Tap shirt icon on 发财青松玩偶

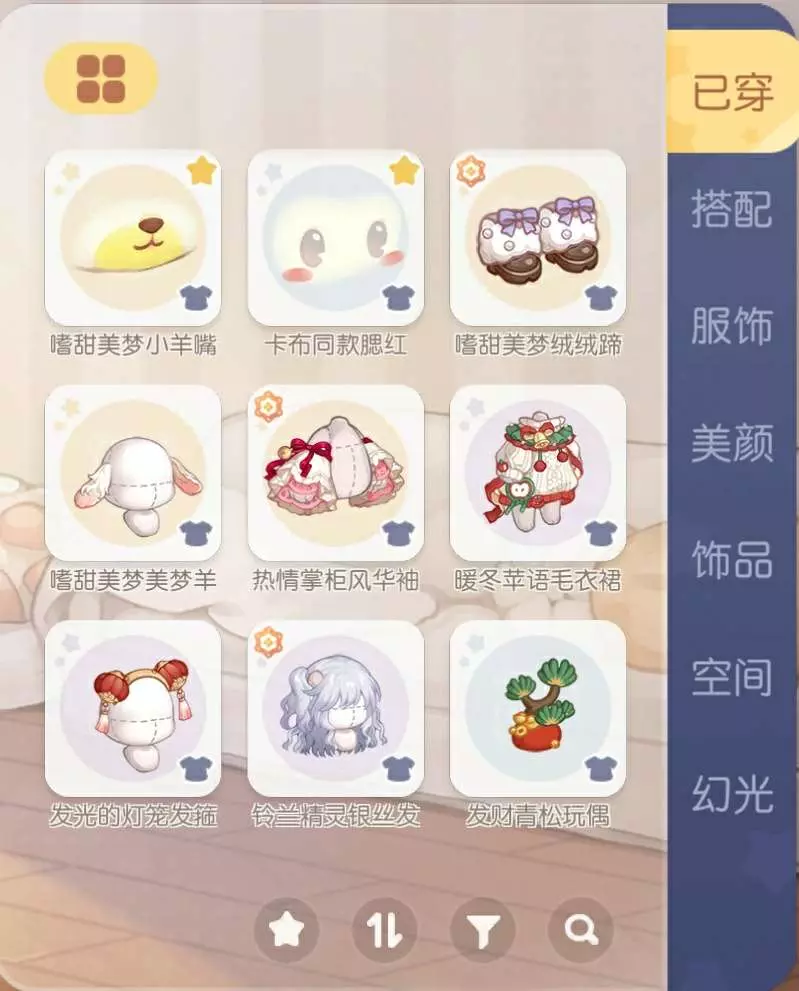click(601, 769)
